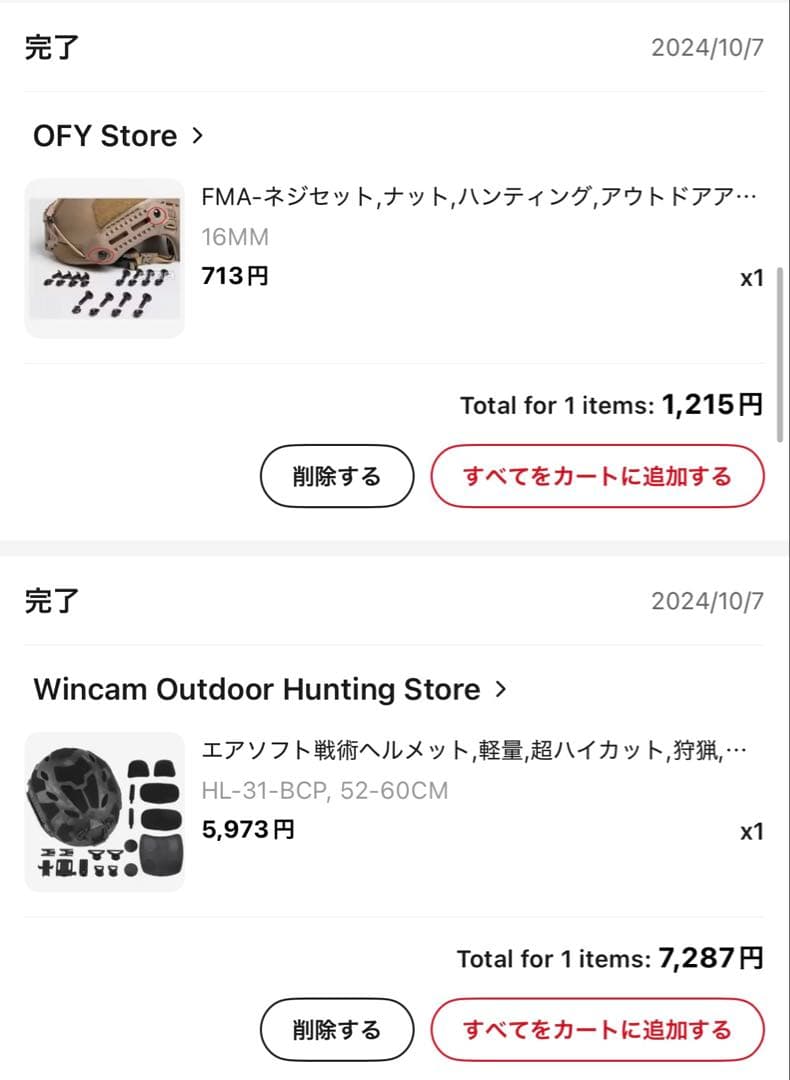This screenshot has height=1080, width=790.
Task: Click the 713円 item price
Action: click(x=235, y=276)
